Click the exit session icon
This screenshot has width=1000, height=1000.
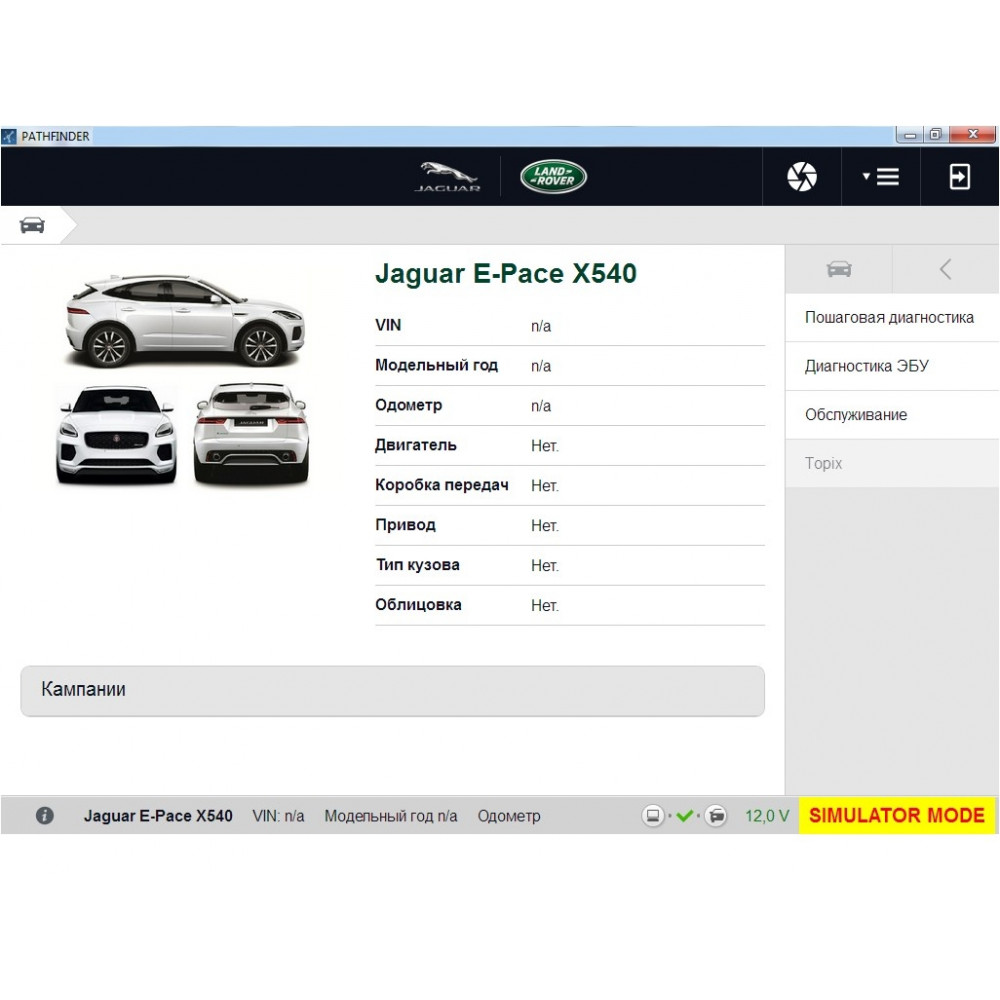click(959, 177)
